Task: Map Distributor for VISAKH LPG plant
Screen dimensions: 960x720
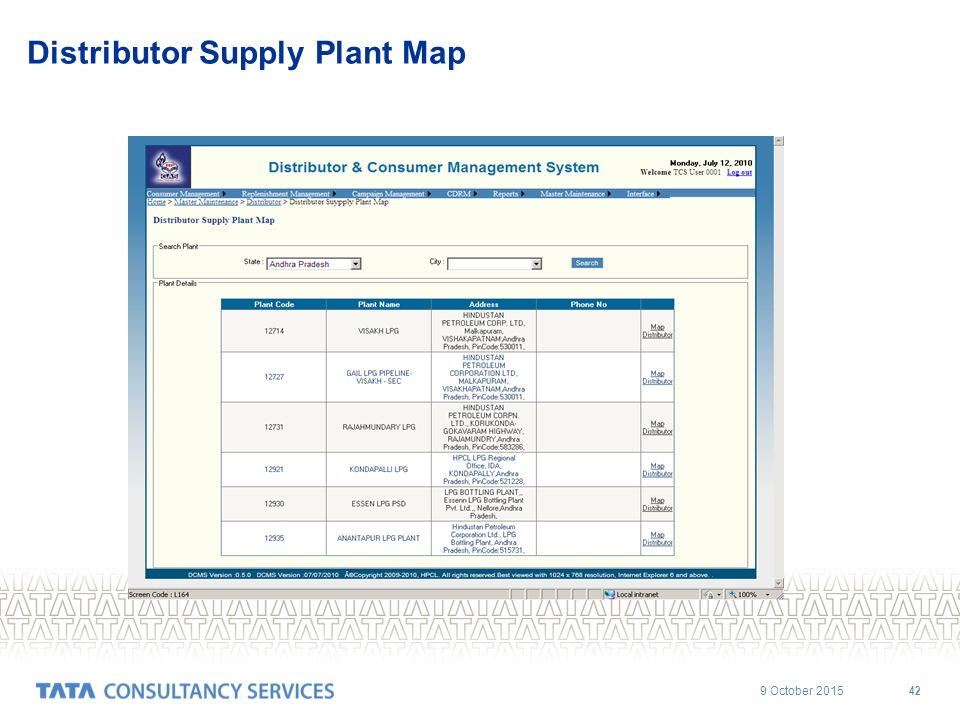Action: 658,331
